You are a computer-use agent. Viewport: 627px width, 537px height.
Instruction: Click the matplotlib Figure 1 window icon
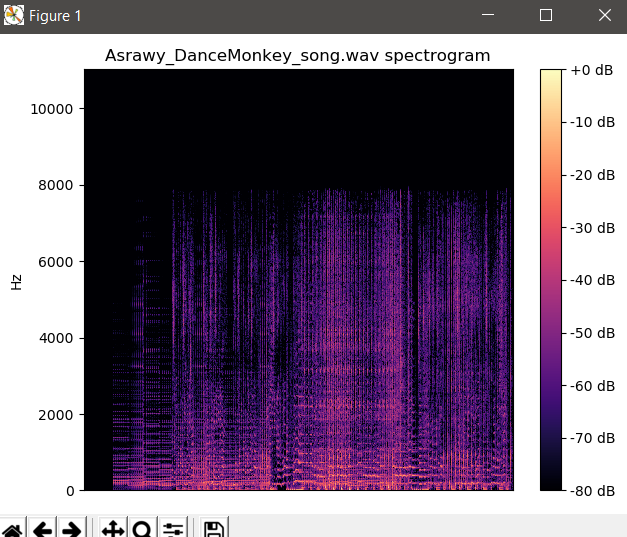14,16
